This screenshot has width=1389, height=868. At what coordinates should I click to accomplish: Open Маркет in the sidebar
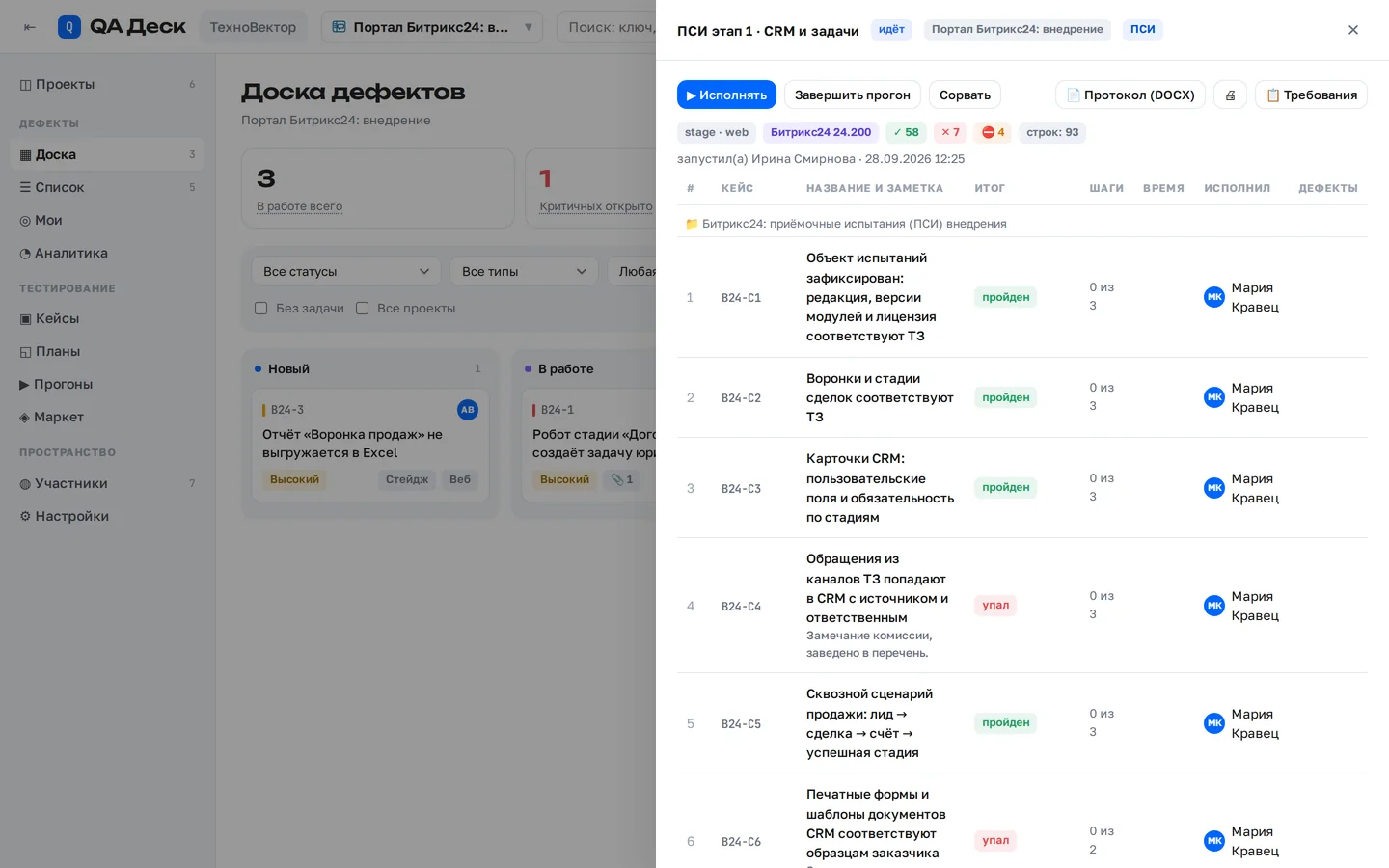[x=107, y=417]
